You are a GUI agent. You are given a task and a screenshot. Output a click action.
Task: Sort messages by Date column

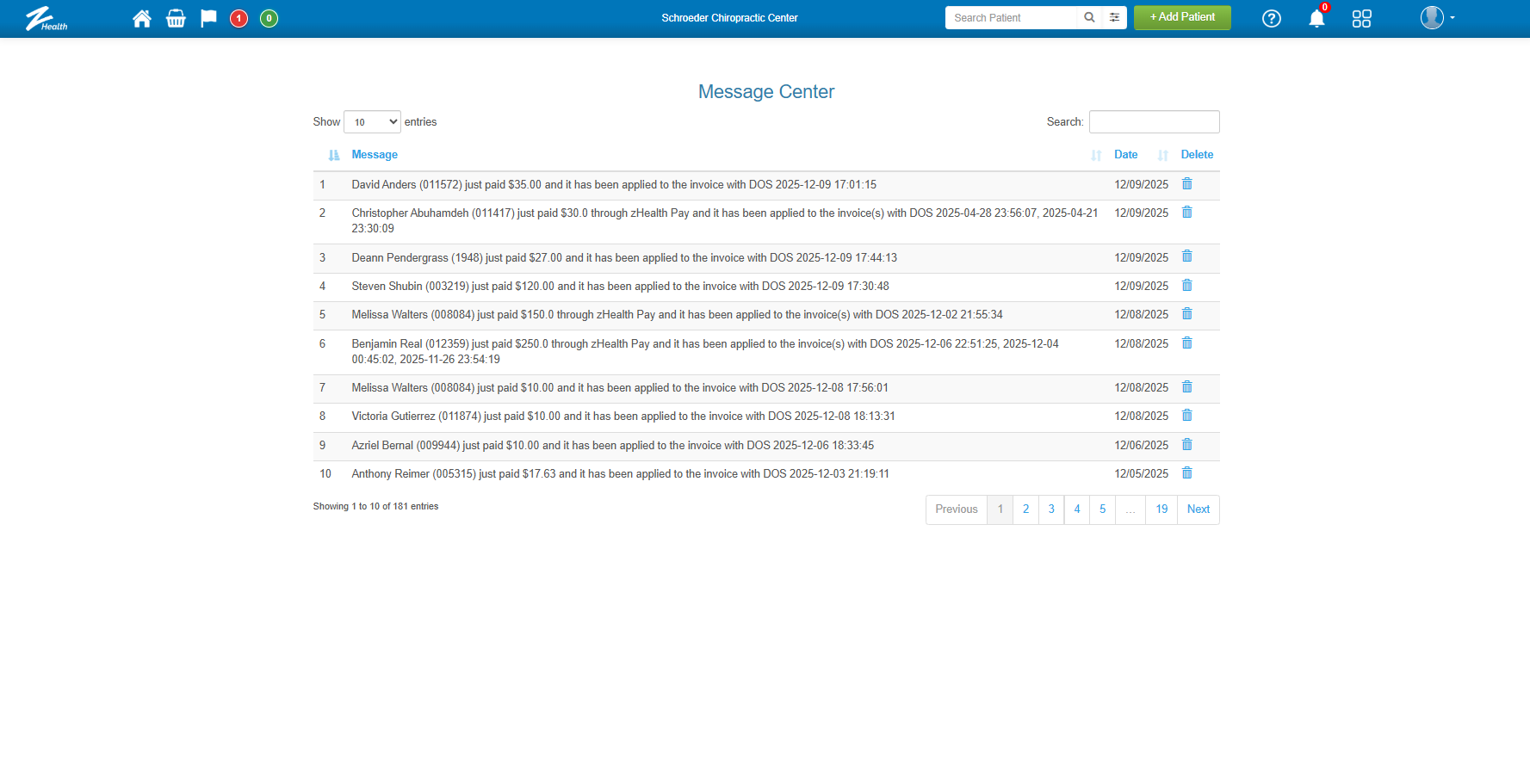(1125, 155)
